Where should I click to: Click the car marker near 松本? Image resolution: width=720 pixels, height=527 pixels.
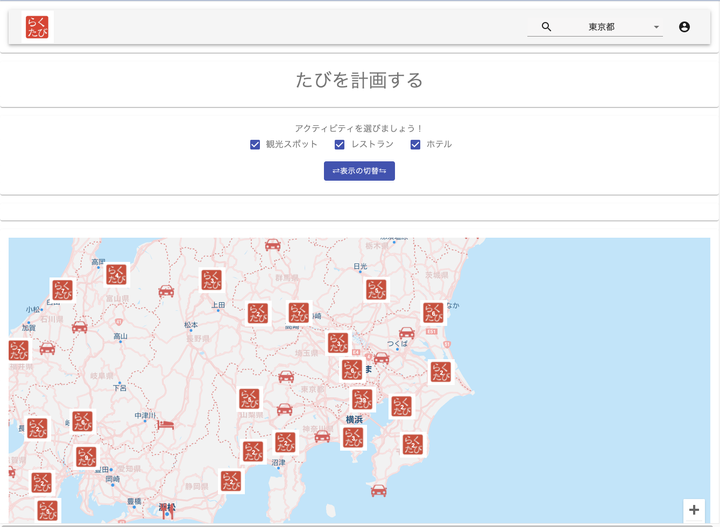tap(166, 291)
